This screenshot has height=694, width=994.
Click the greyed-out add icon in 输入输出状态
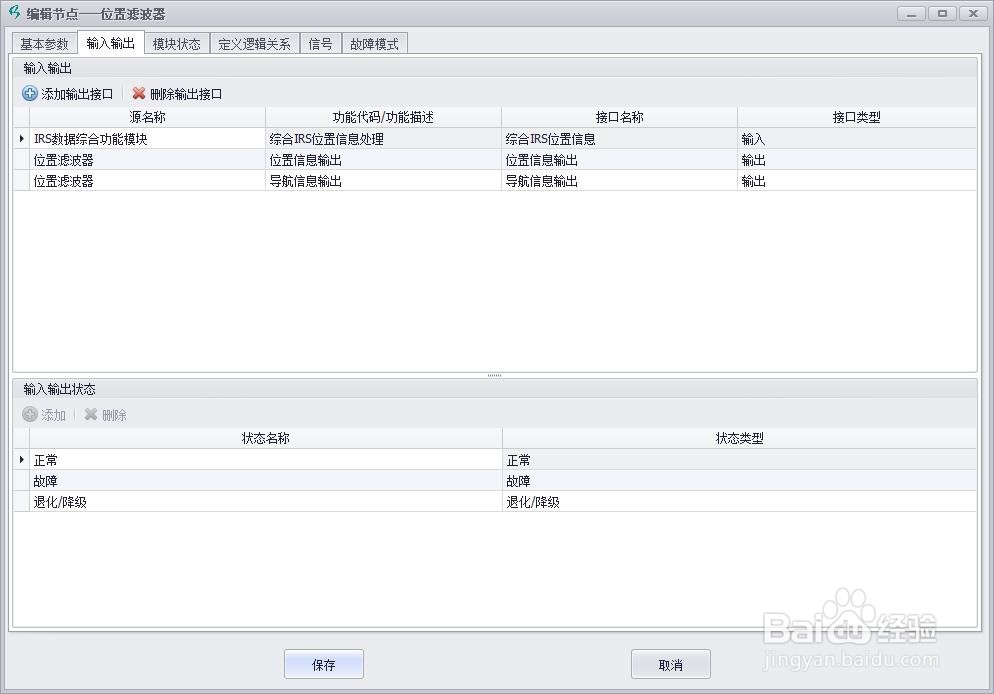(30, 414)
